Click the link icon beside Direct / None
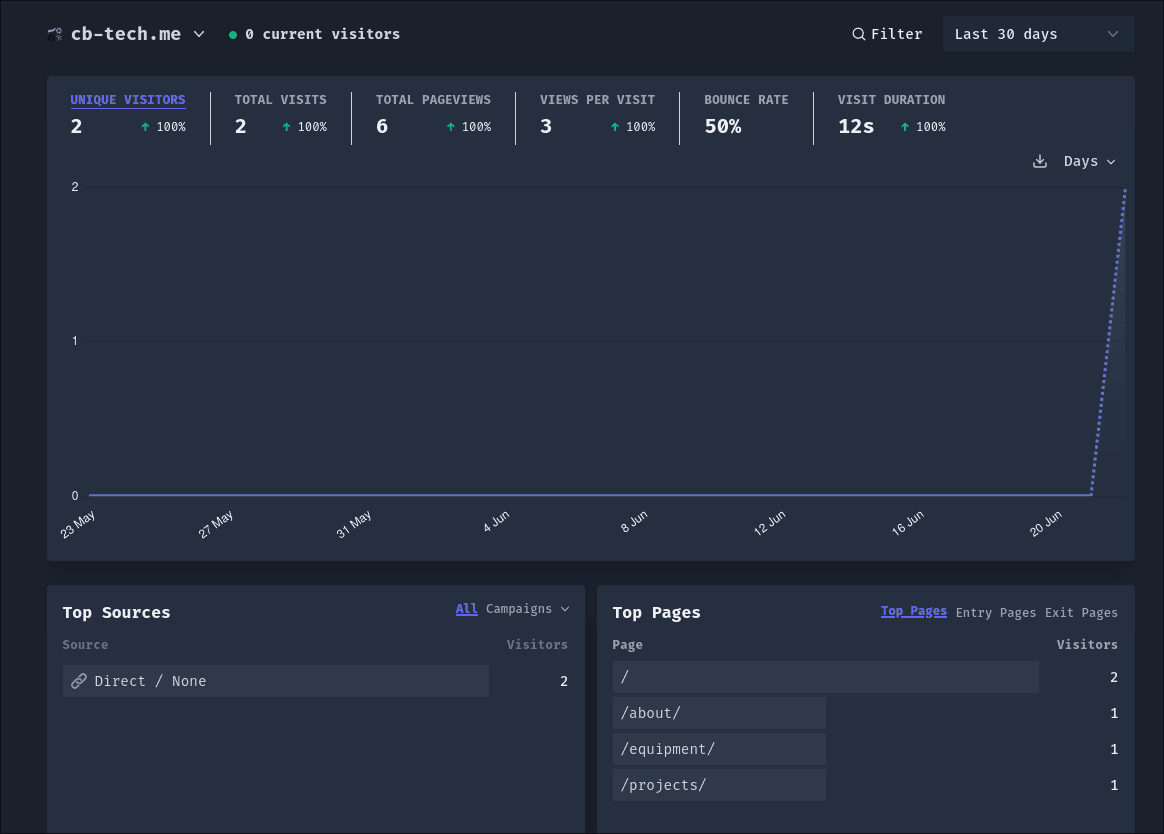Image resolution: width=1164 pixels, height=834 pixels. (x=78, y=681)
